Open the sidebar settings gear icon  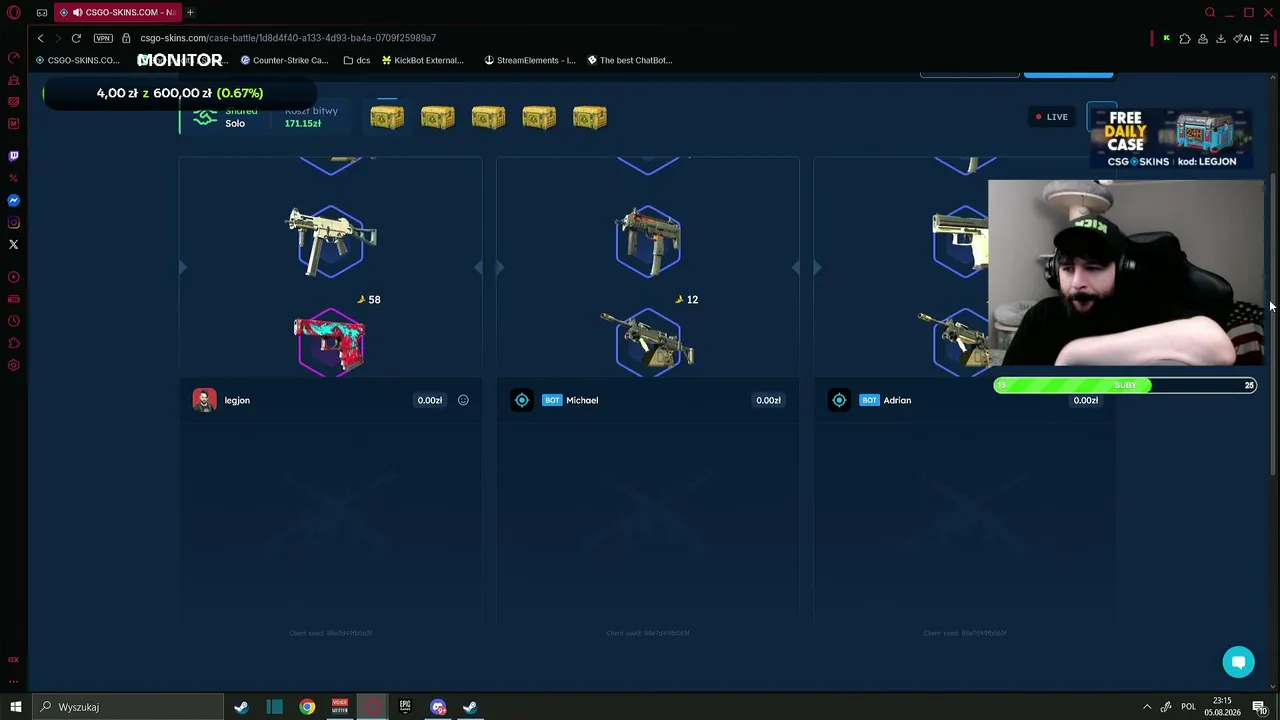[14, 365]
